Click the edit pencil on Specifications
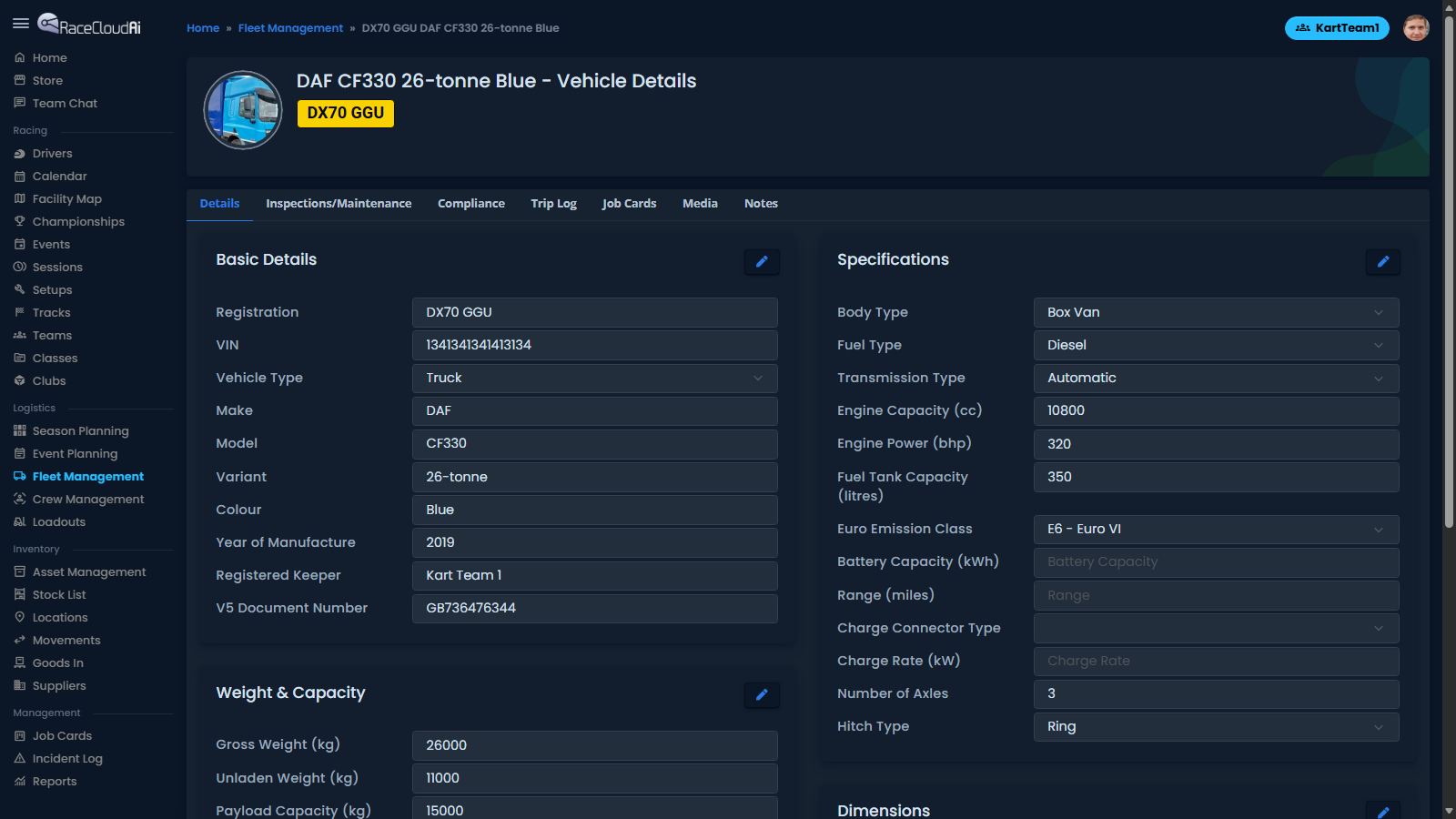This screenshot has width=1456, height=819. coord(1382,262)
